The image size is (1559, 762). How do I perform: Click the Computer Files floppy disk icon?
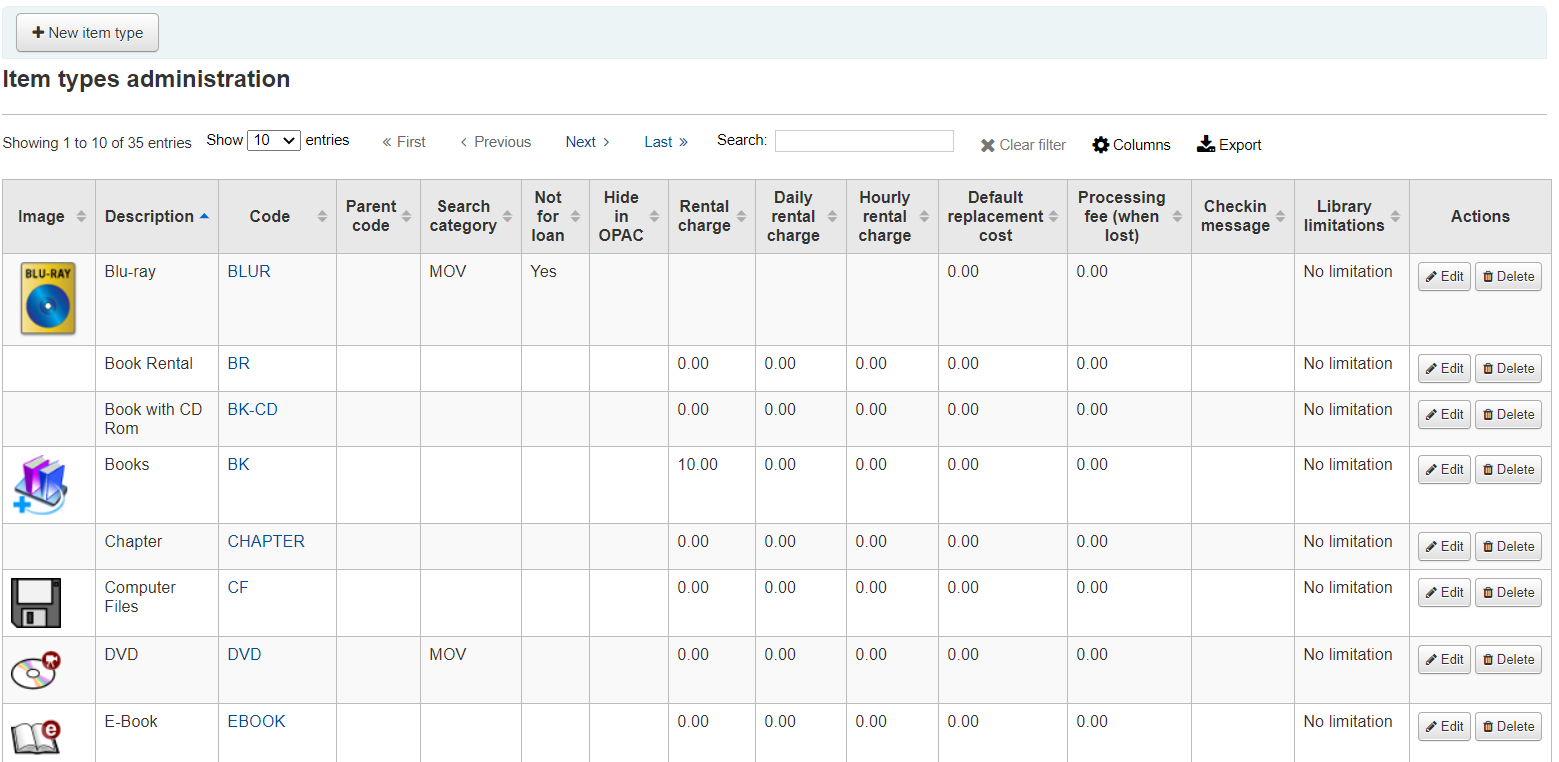pyautogui.click(x=36, y=603)
